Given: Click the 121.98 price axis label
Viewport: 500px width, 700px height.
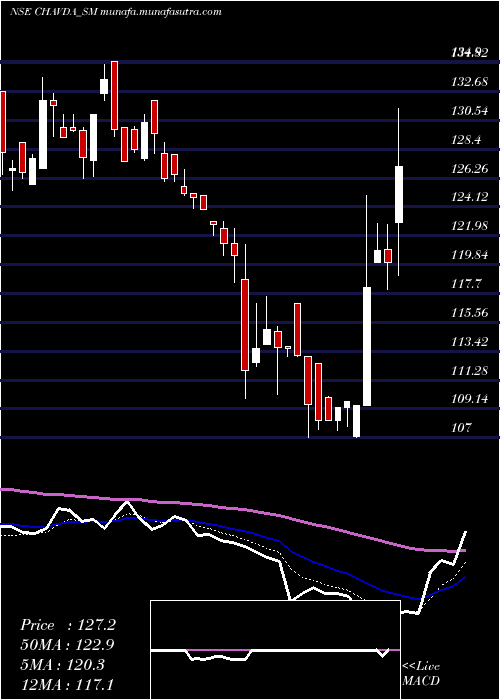Looking at the screenshot, I should (469, 226).
